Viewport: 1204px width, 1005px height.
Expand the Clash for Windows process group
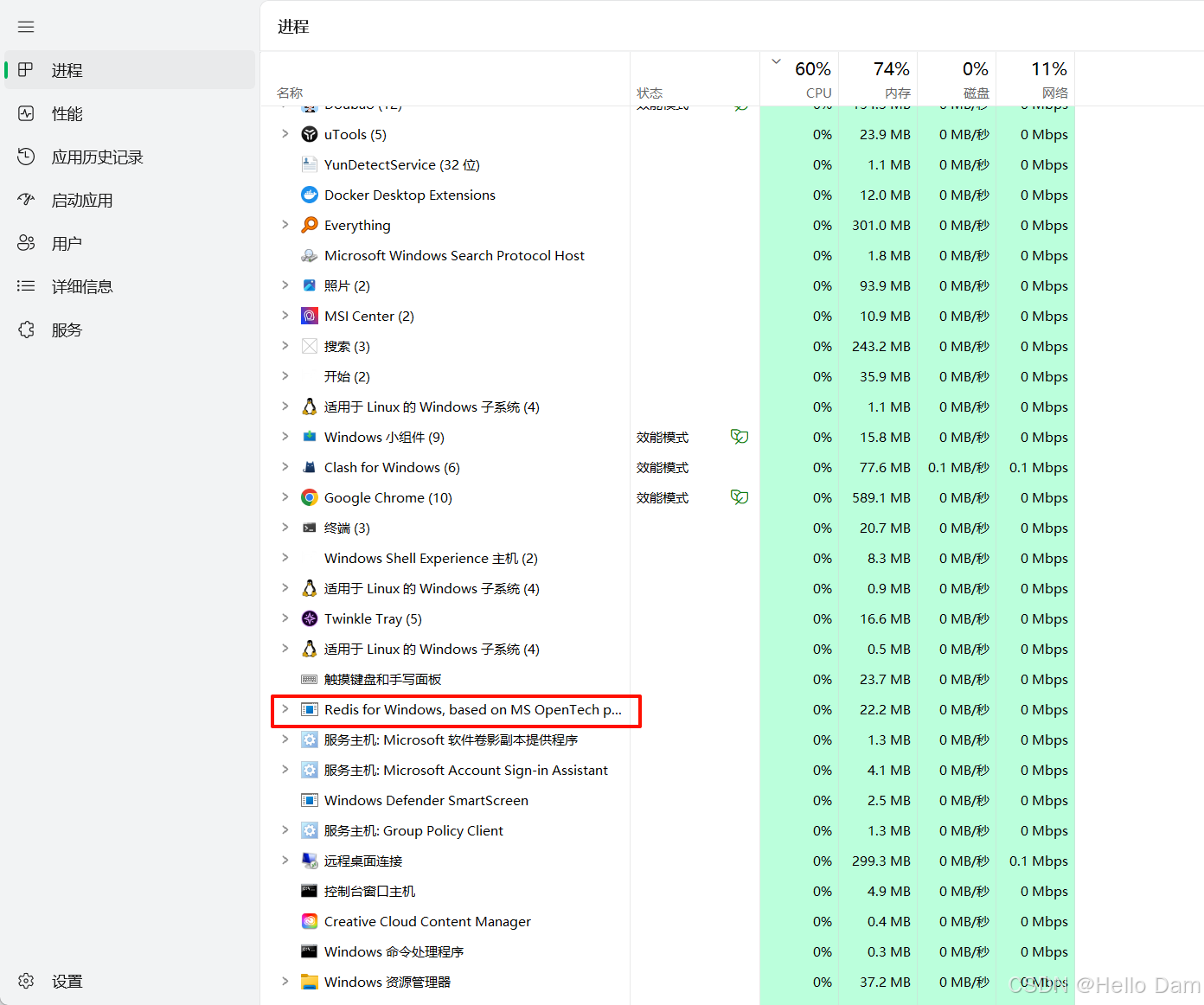(285, 467)
